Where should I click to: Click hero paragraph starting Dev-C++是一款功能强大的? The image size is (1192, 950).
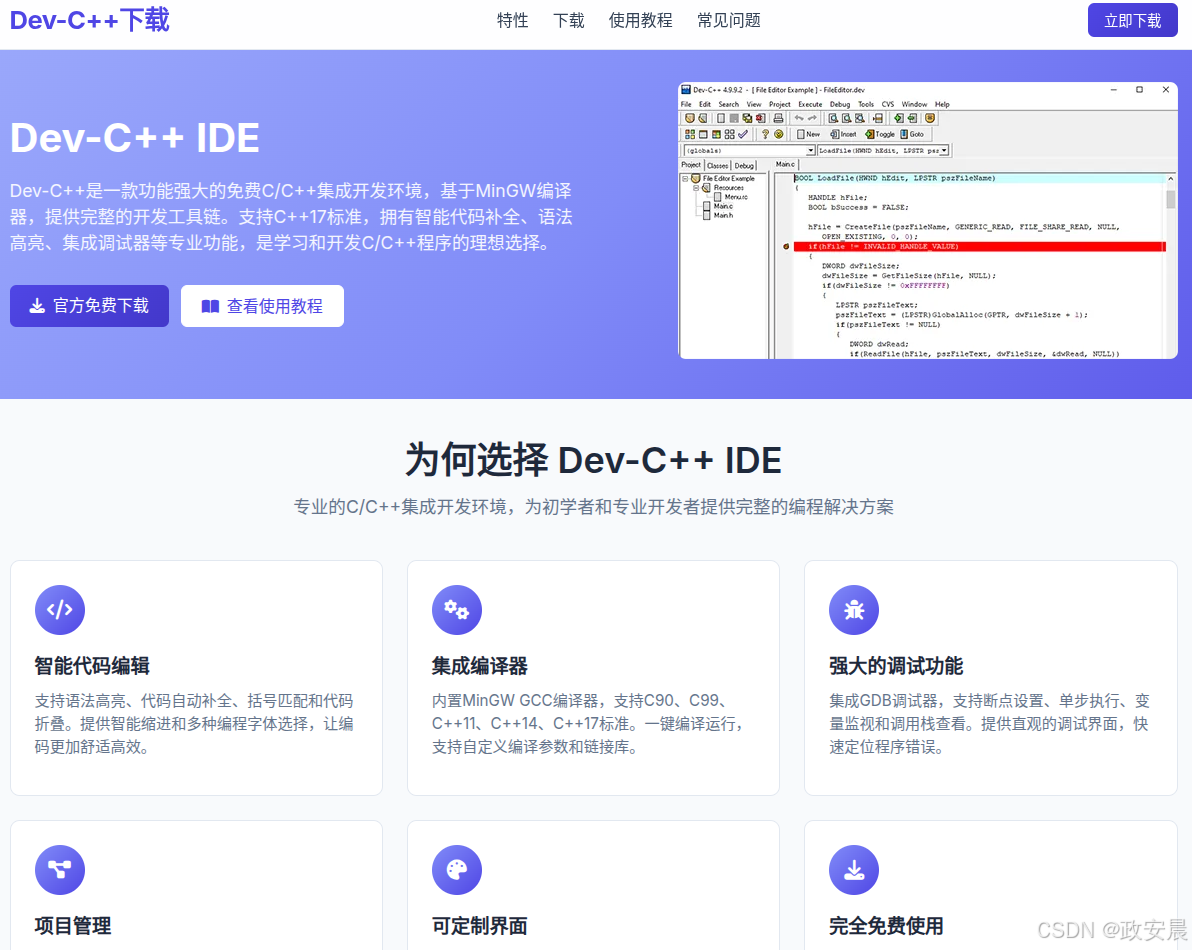291,217
